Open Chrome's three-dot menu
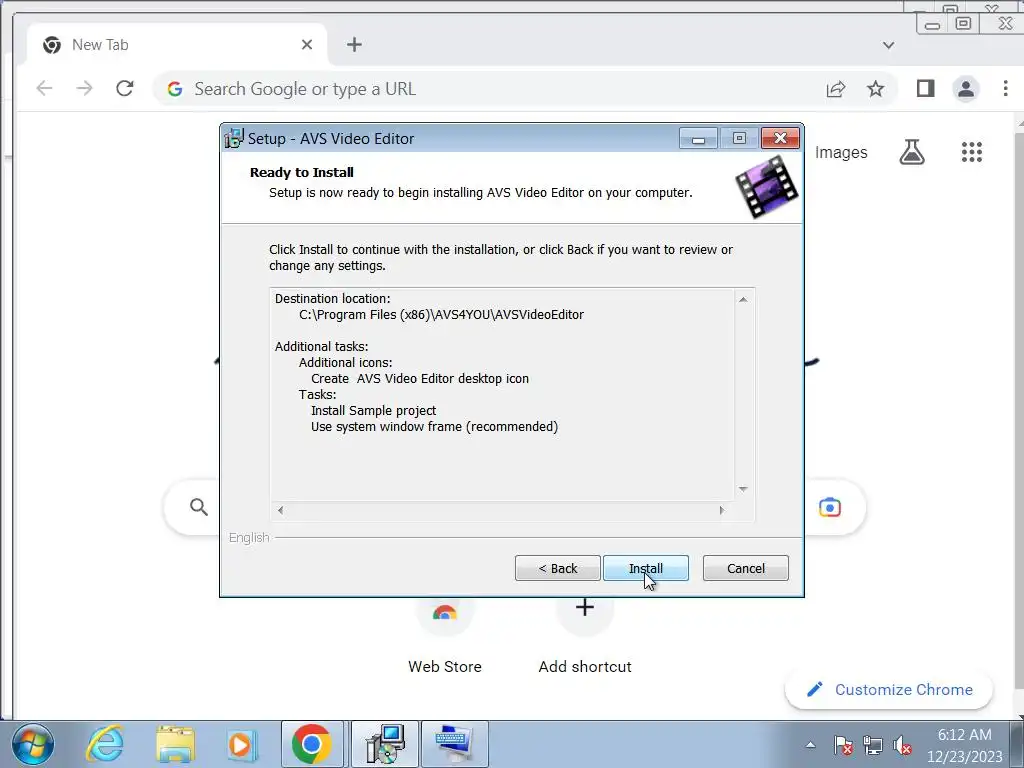 1006,88
